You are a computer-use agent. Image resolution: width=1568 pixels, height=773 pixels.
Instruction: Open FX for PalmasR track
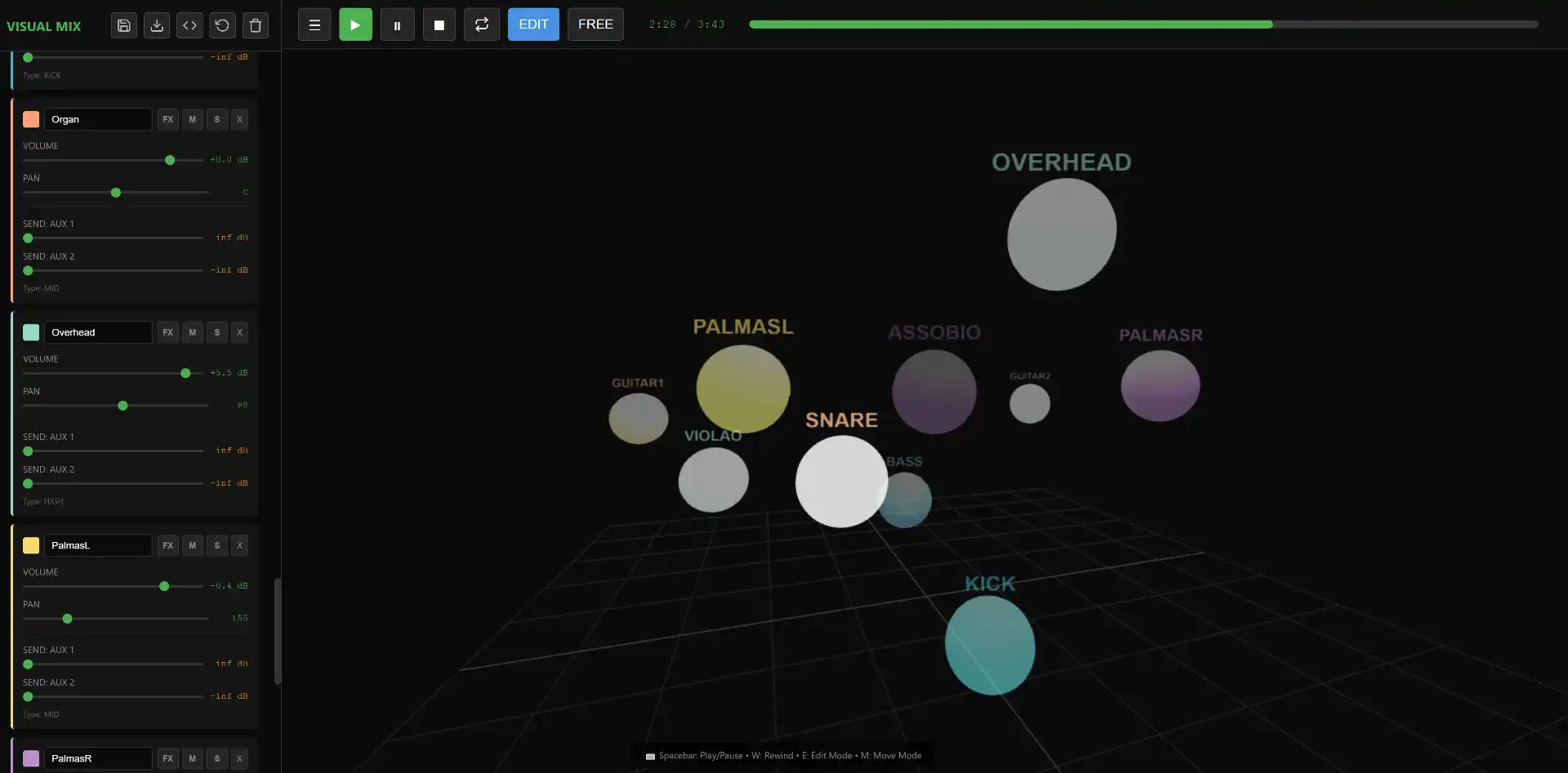(x=167, y=758)
